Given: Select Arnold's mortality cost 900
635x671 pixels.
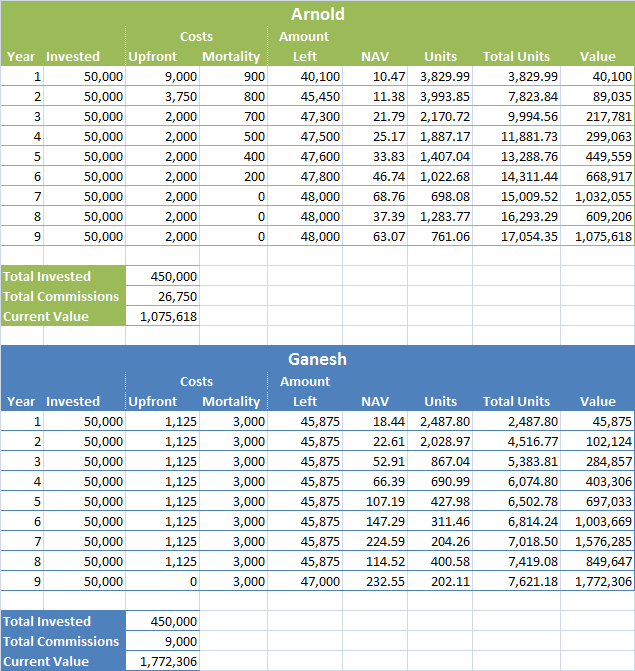Looking at the screenshot, I should (254, 76).
